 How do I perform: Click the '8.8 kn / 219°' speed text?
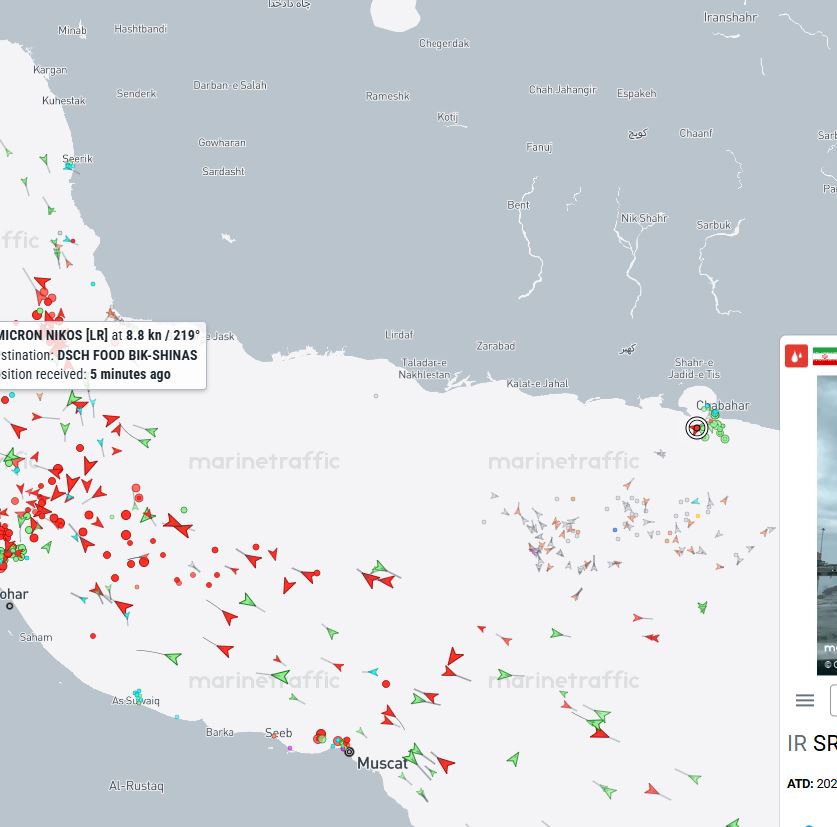click(163, 335)
